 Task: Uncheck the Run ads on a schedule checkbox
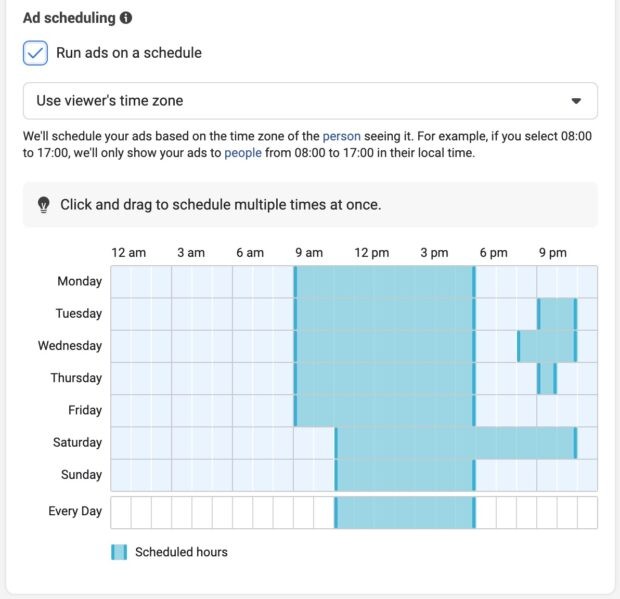coord(35,53)
